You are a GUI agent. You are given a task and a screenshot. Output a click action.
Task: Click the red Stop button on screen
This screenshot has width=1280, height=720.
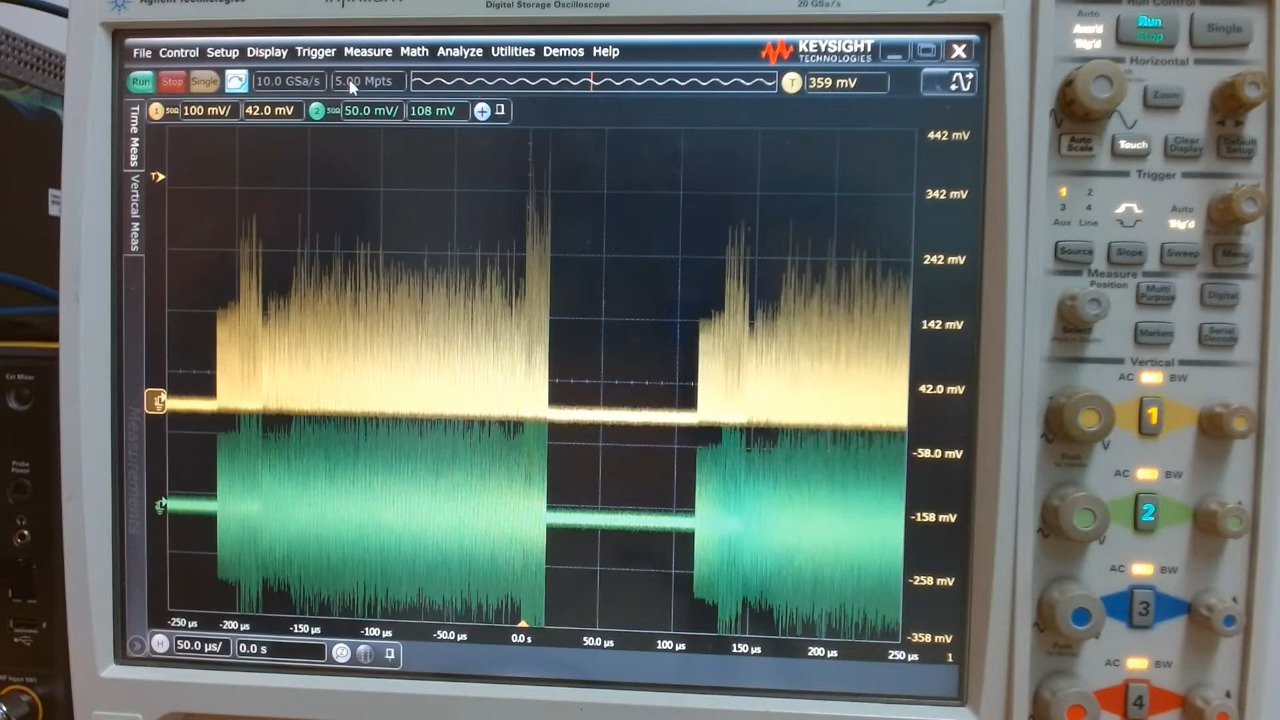point(172,82)
